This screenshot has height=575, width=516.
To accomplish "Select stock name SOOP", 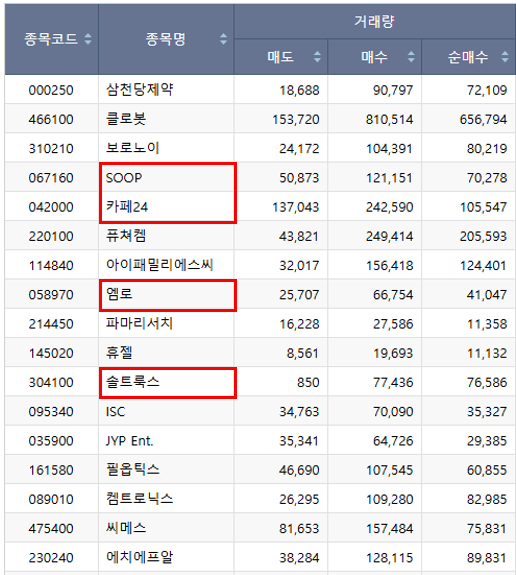I will pyautogui.click(x=124, y=178).
